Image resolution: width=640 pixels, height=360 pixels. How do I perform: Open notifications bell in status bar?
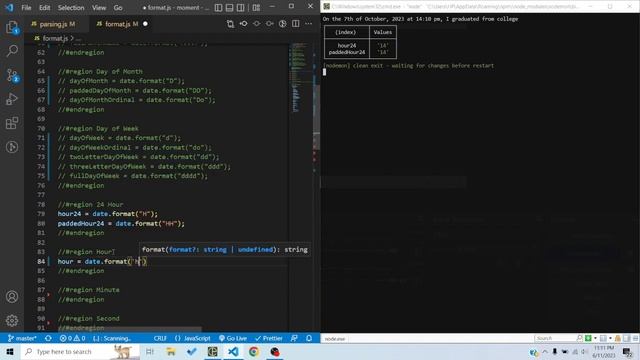(309, 338)
